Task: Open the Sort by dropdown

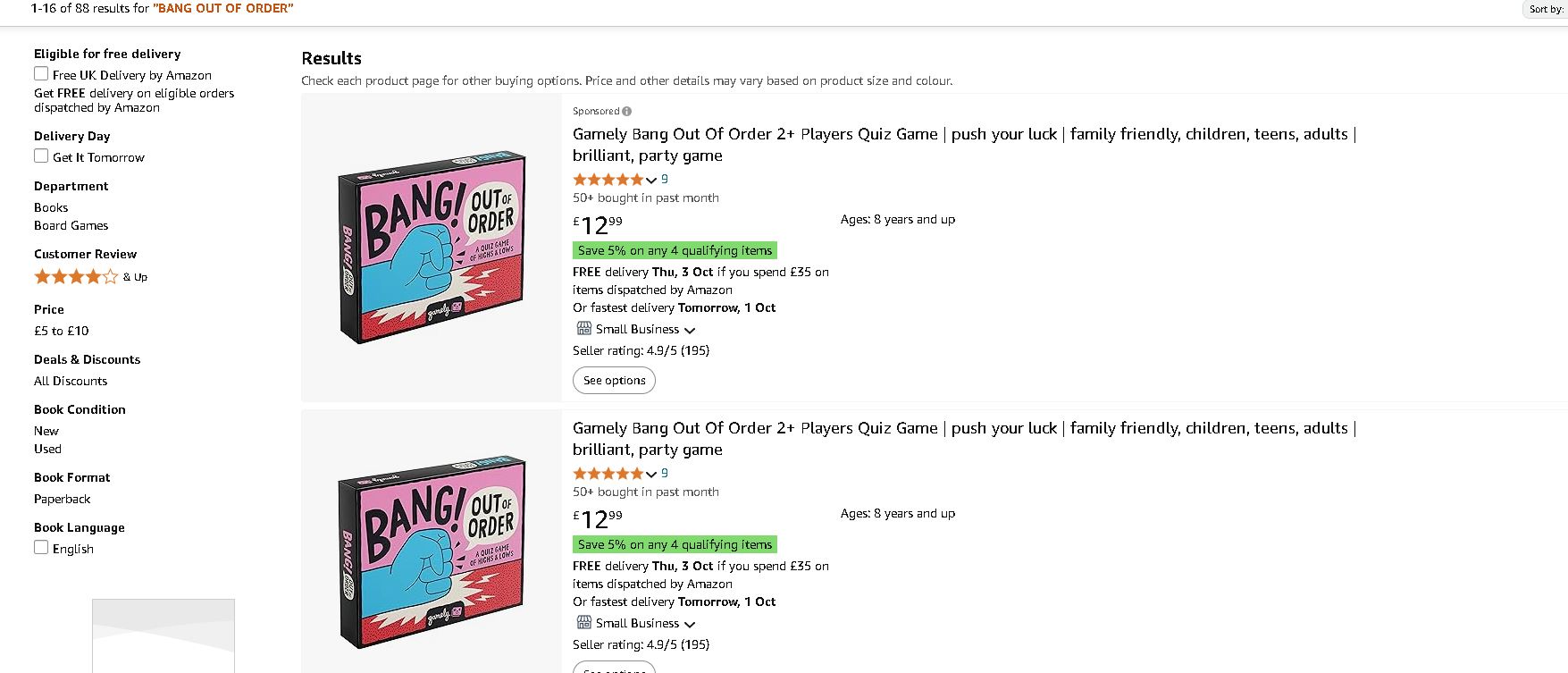Action: point(1546,9)
